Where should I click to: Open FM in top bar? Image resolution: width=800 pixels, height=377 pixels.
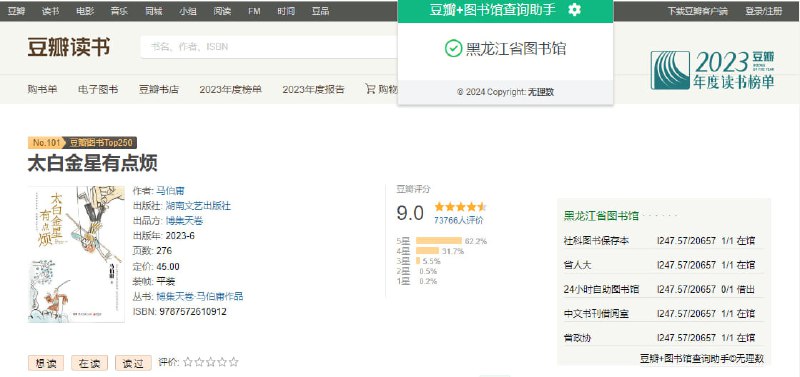254,11
